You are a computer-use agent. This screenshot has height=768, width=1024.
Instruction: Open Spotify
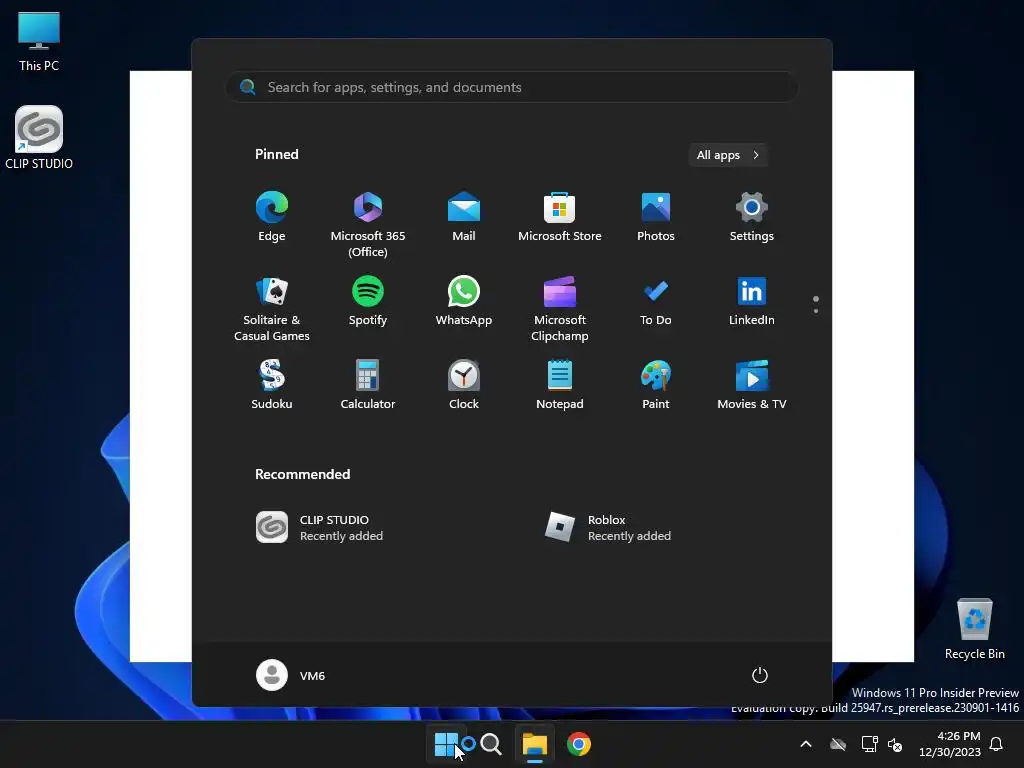pyautogui.click(x=368, y=302)
